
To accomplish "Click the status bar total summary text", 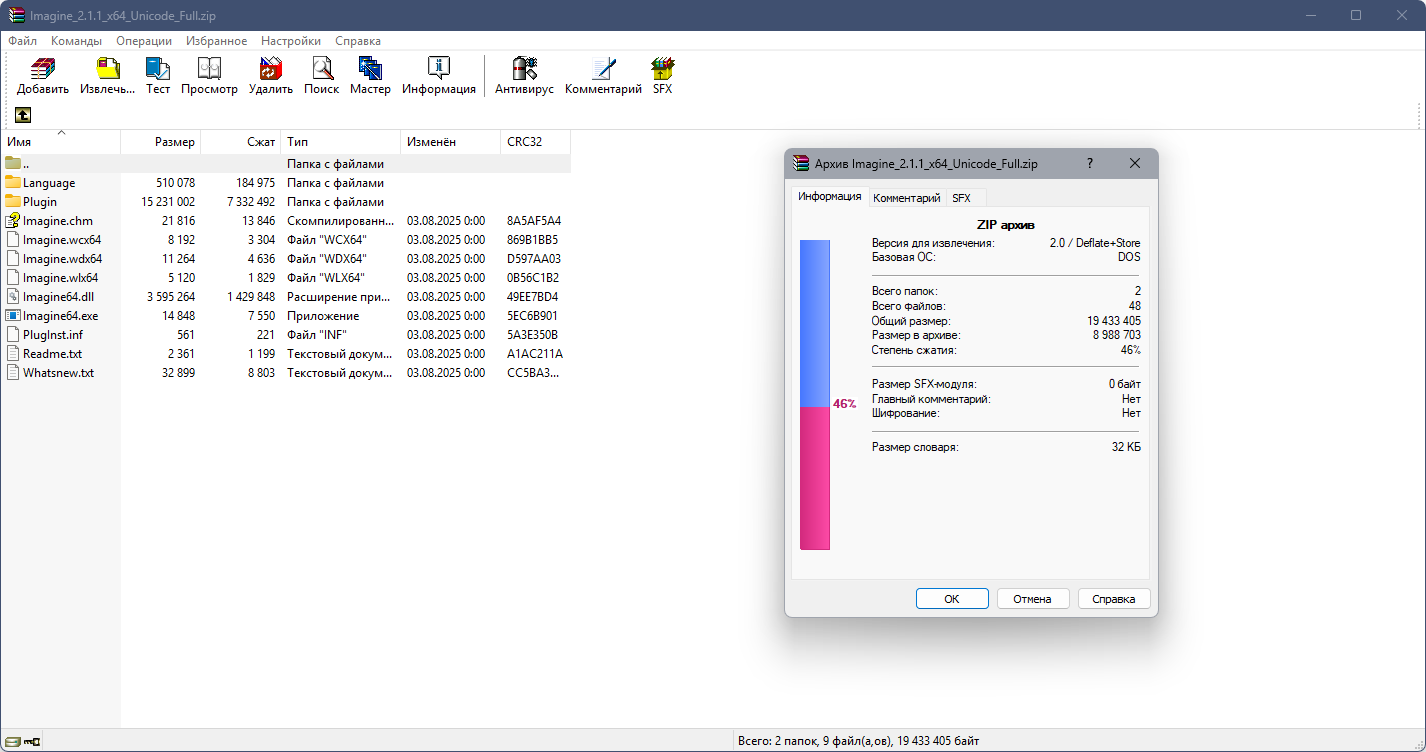I will (858, 741).
